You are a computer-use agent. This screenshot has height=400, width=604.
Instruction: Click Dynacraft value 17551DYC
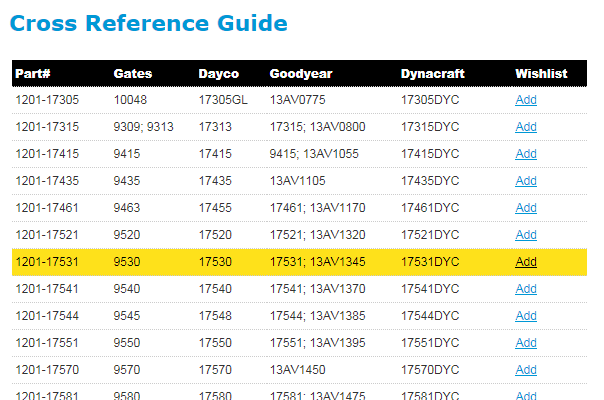(430, 343)
